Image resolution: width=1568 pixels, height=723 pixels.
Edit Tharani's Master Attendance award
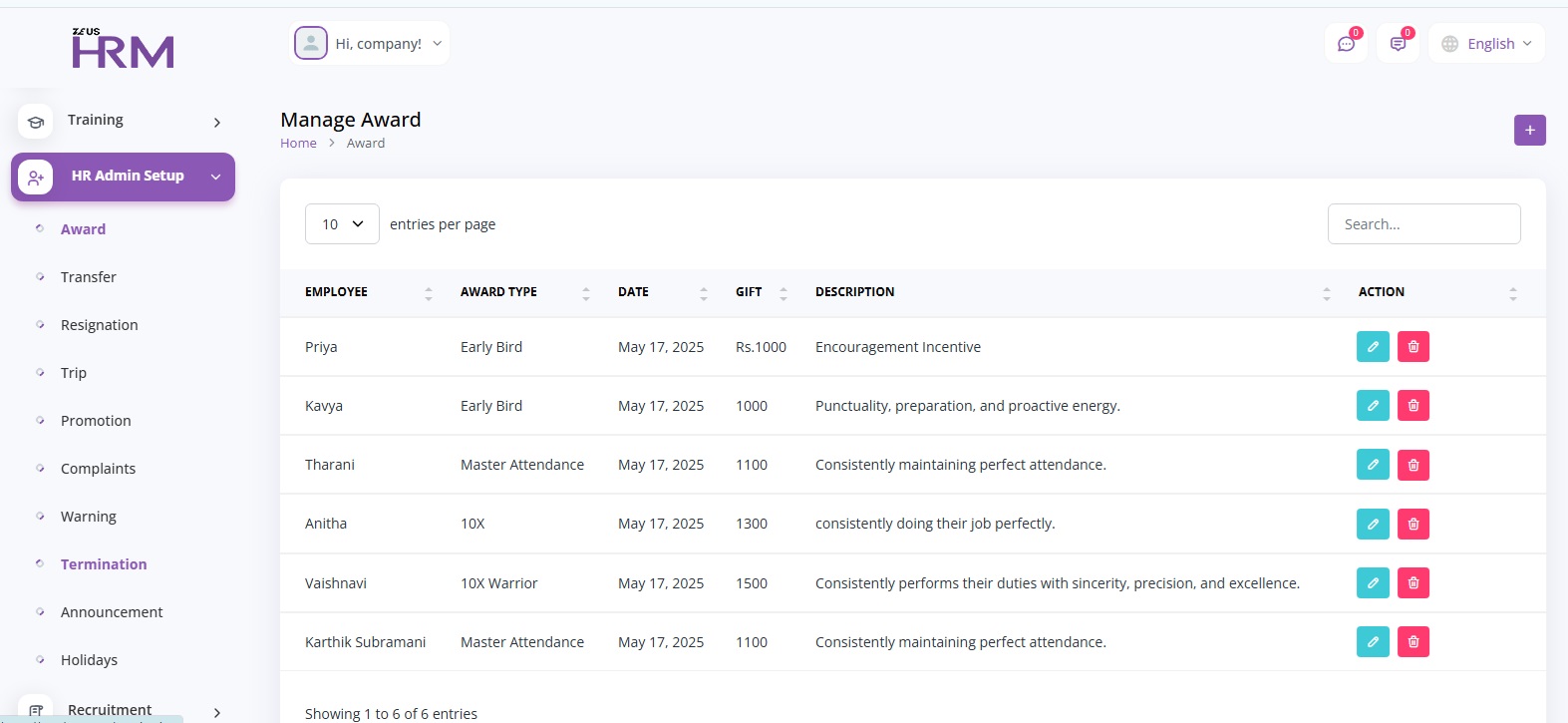tap(1373, 465)
